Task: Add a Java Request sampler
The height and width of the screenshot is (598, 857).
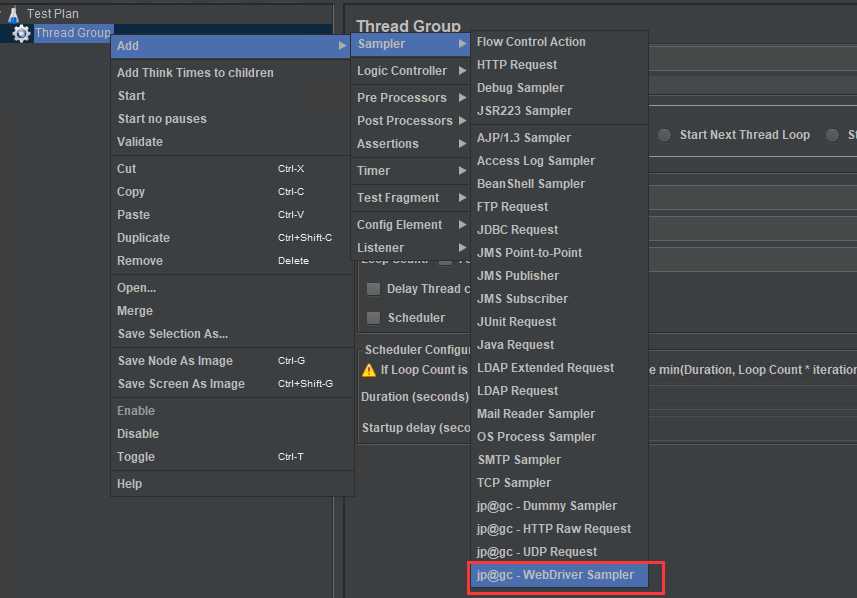Action: 560,344
